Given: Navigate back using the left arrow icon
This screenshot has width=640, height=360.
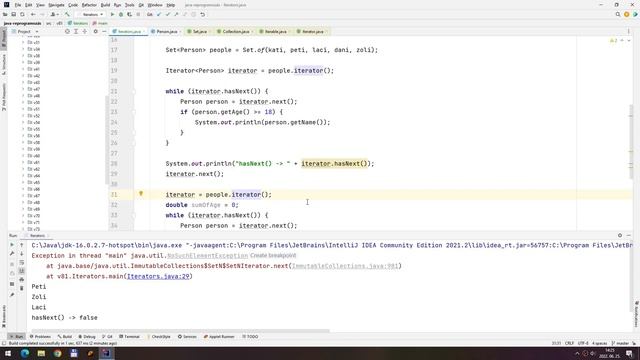Looking at the screenshot, I should 33,14.
